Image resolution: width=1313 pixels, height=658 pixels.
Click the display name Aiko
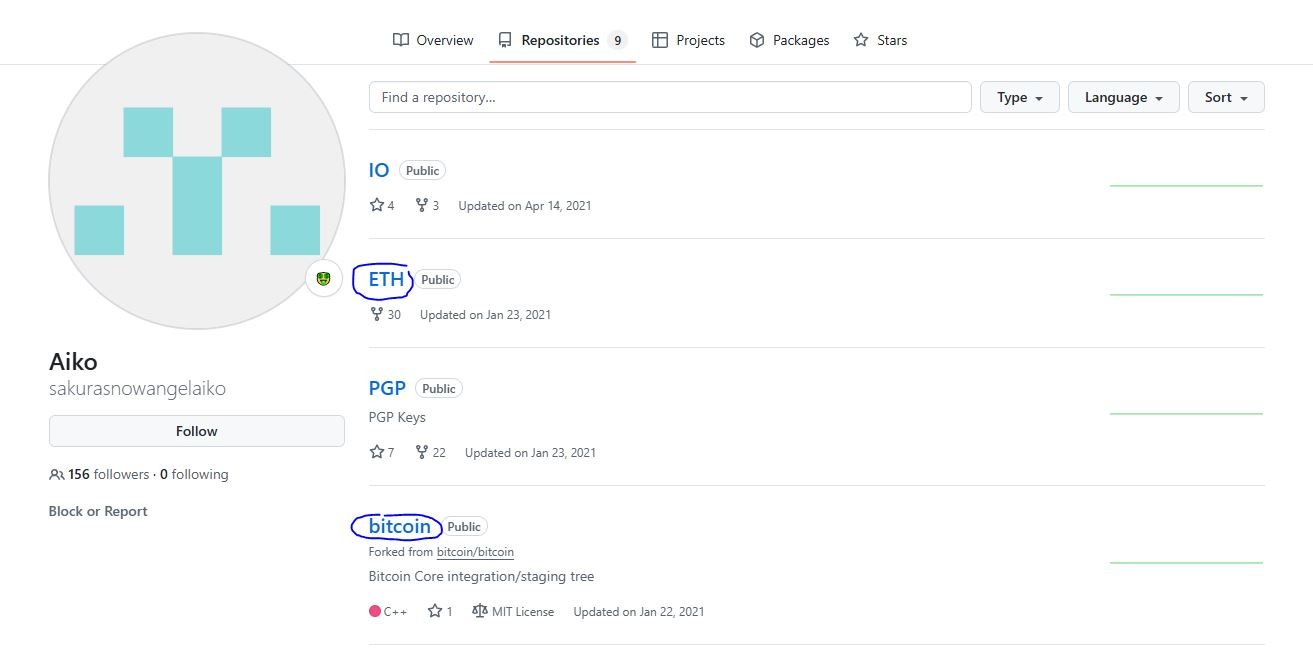tap(73, 362)
